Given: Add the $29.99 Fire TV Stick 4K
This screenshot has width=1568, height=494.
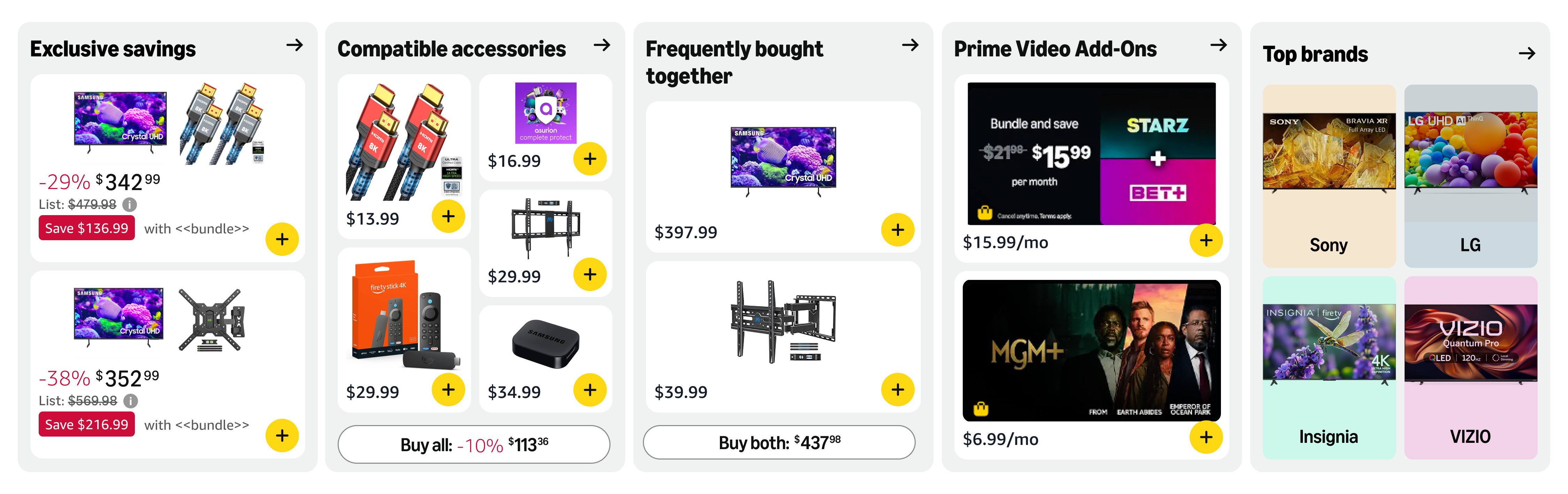Looking at the screenshot, I should pyautogui.click(x=448, y=389).
